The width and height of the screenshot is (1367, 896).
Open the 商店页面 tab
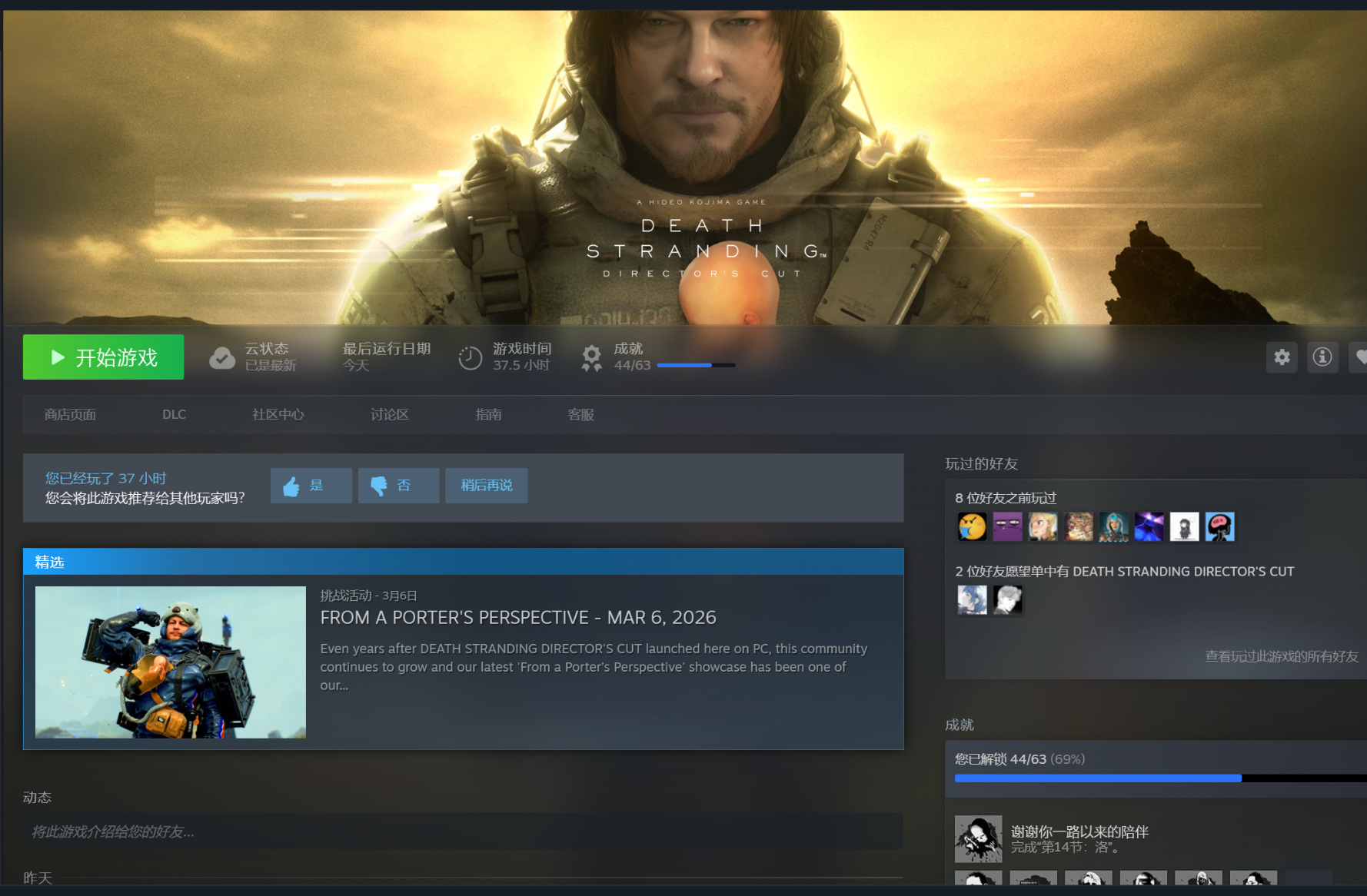coord(70,415)
